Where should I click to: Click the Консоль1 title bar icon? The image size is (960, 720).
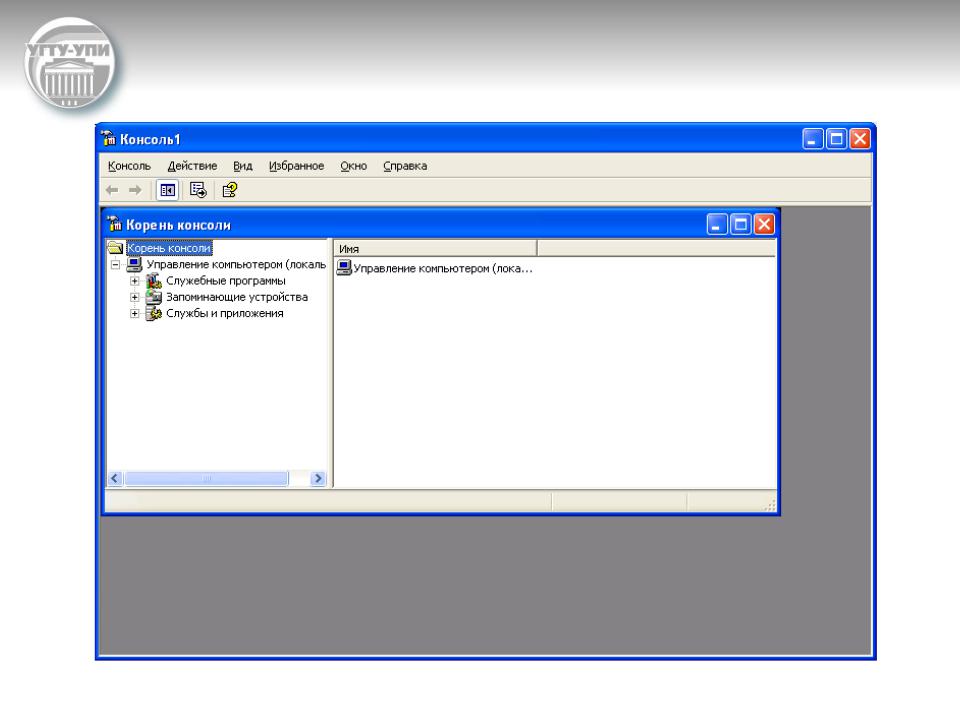coord(109,138)
